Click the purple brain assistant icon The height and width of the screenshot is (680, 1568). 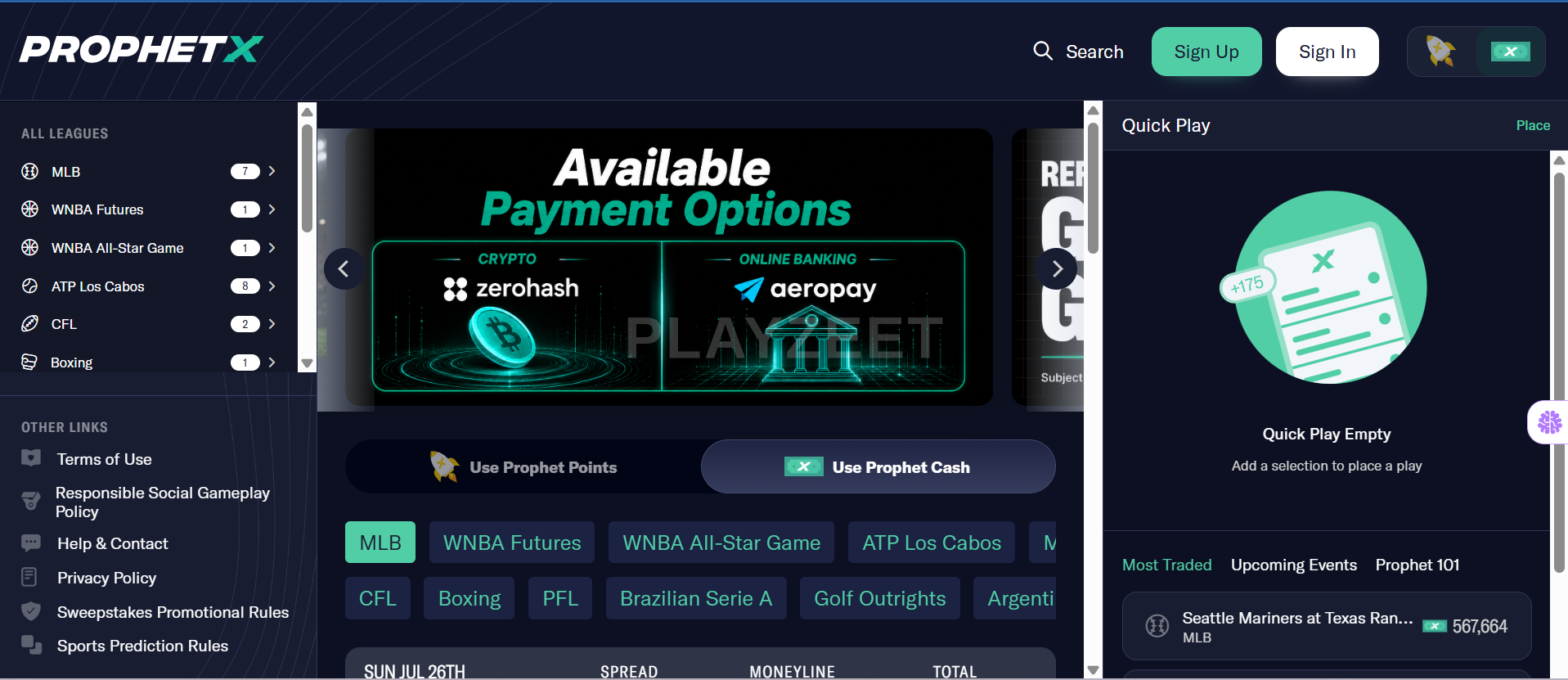1549,422
